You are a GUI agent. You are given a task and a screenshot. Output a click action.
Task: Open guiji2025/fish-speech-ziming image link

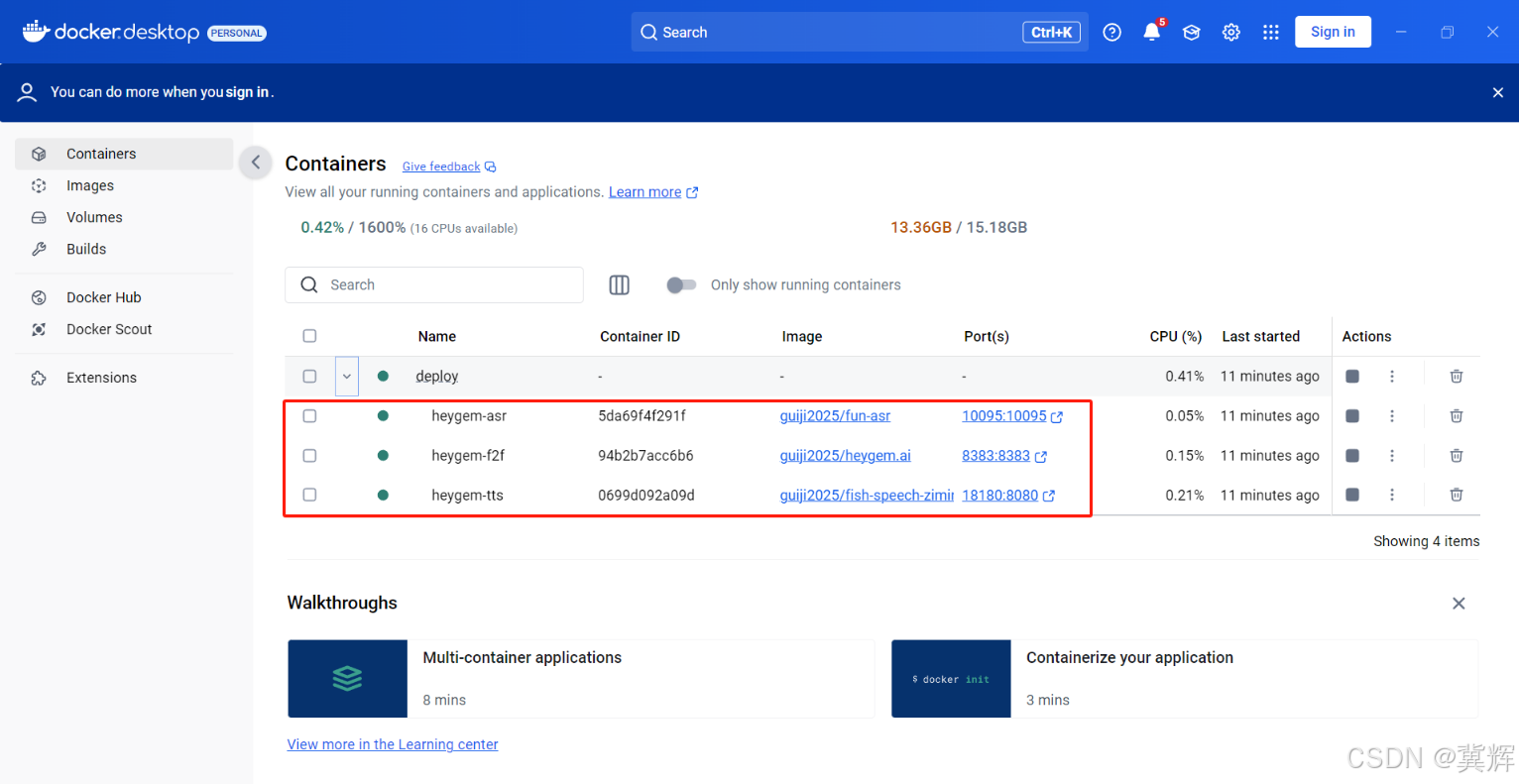coord(867,495)
